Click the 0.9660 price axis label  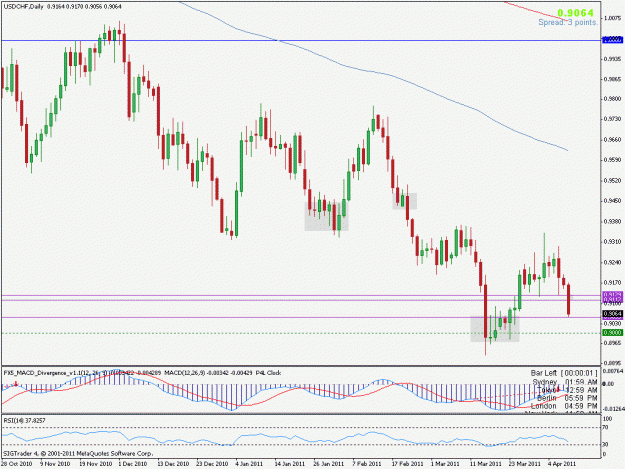click(613, 140)
